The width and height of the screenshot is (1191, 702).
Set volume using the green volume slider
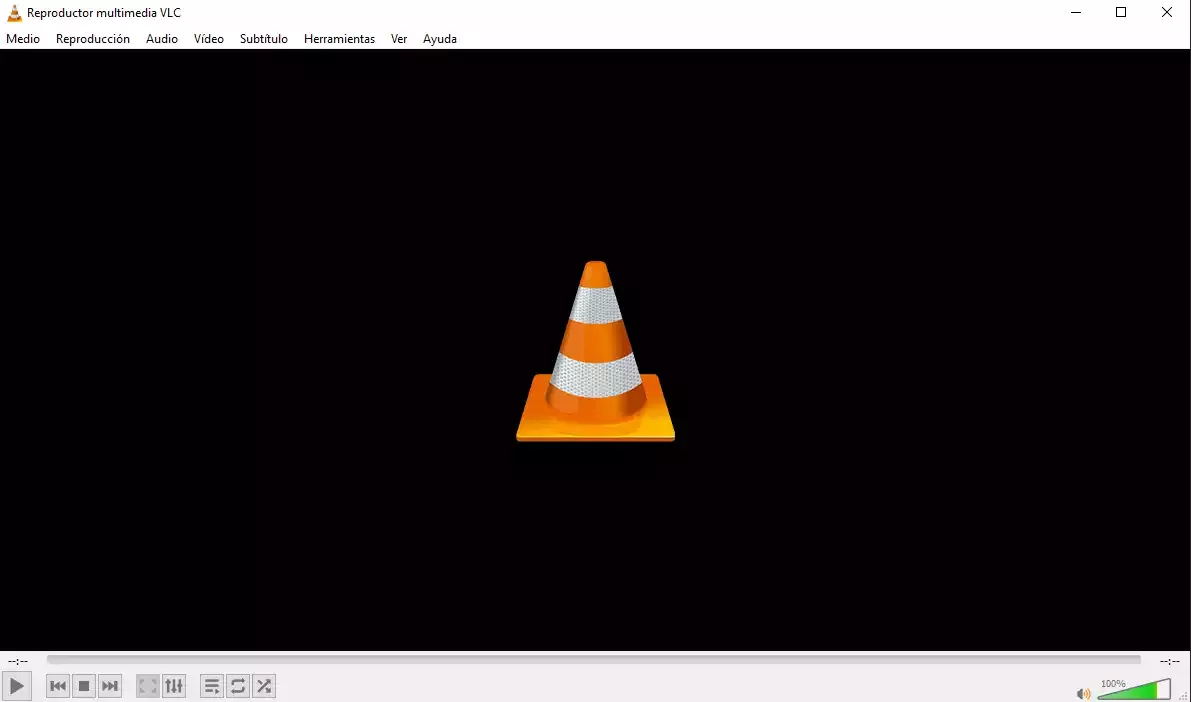click(1135, 688)
